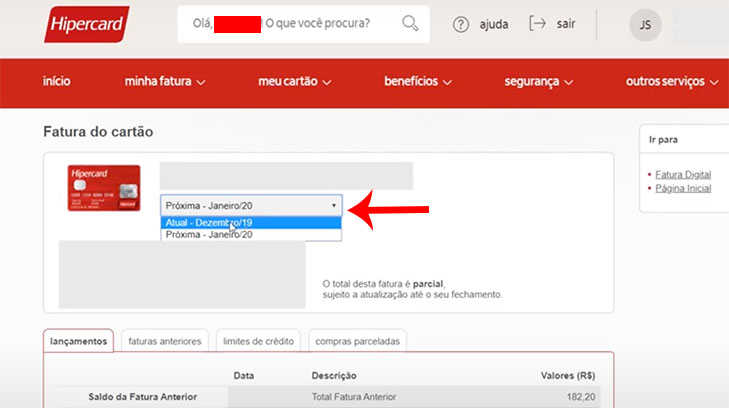Click the 'Total Fatura Anterior' cell
Image resolution: width=729 pixels, height=408 pixels.
pyautogui.click(x=354, y=397)
